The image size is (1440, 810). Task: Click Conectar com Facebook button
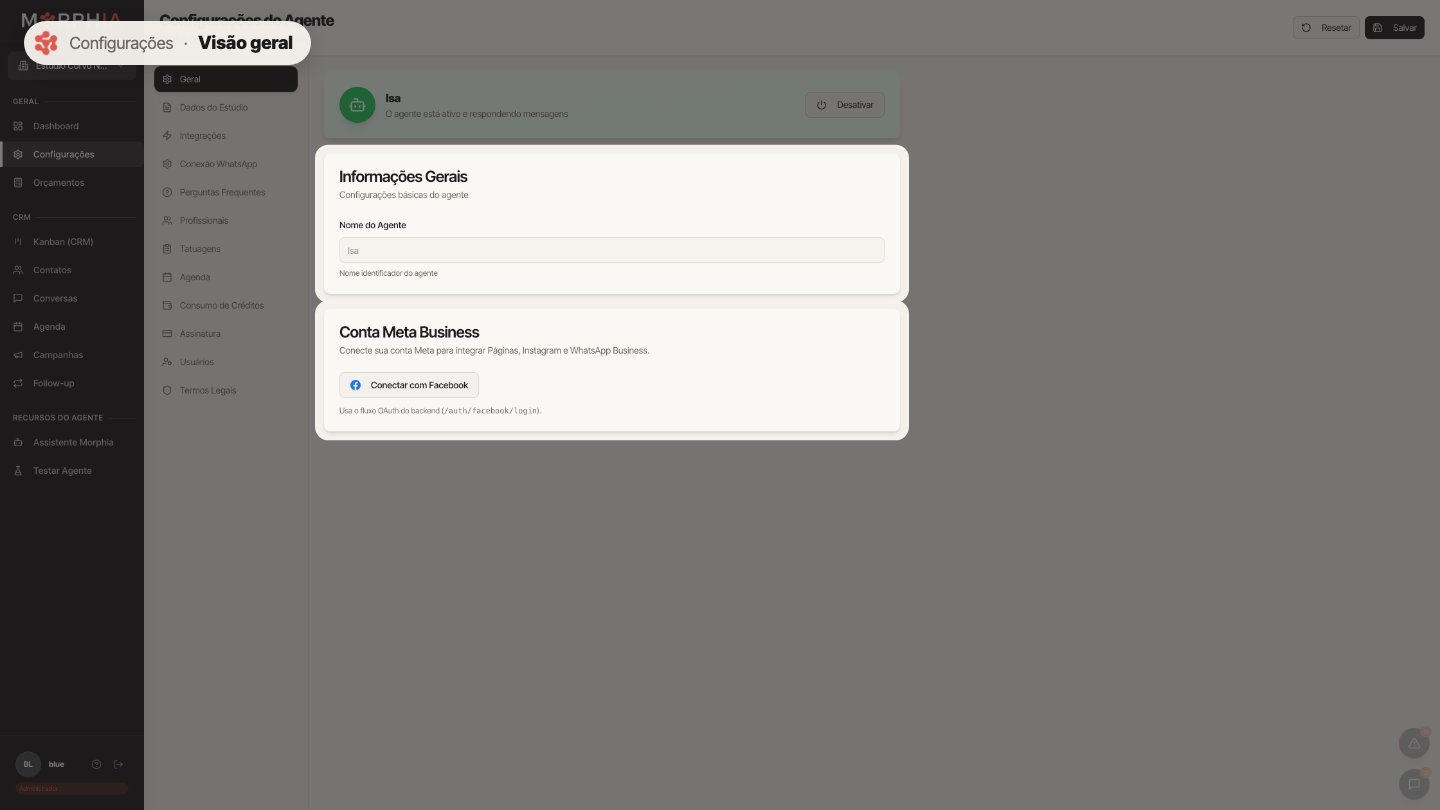coord(409,385)
